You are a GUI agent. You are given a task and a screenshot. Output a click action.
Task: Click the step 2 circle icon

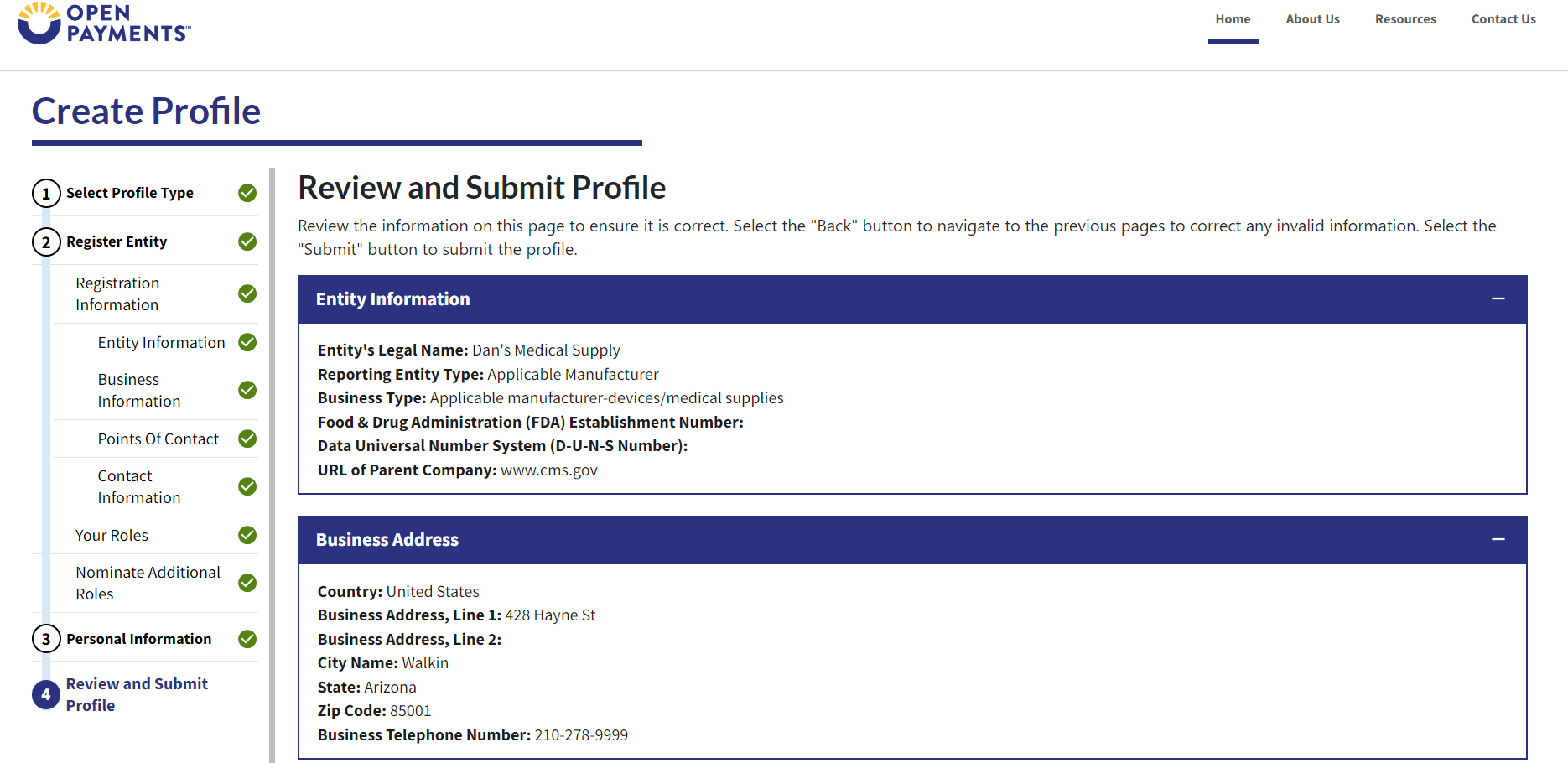coord(46,242)
